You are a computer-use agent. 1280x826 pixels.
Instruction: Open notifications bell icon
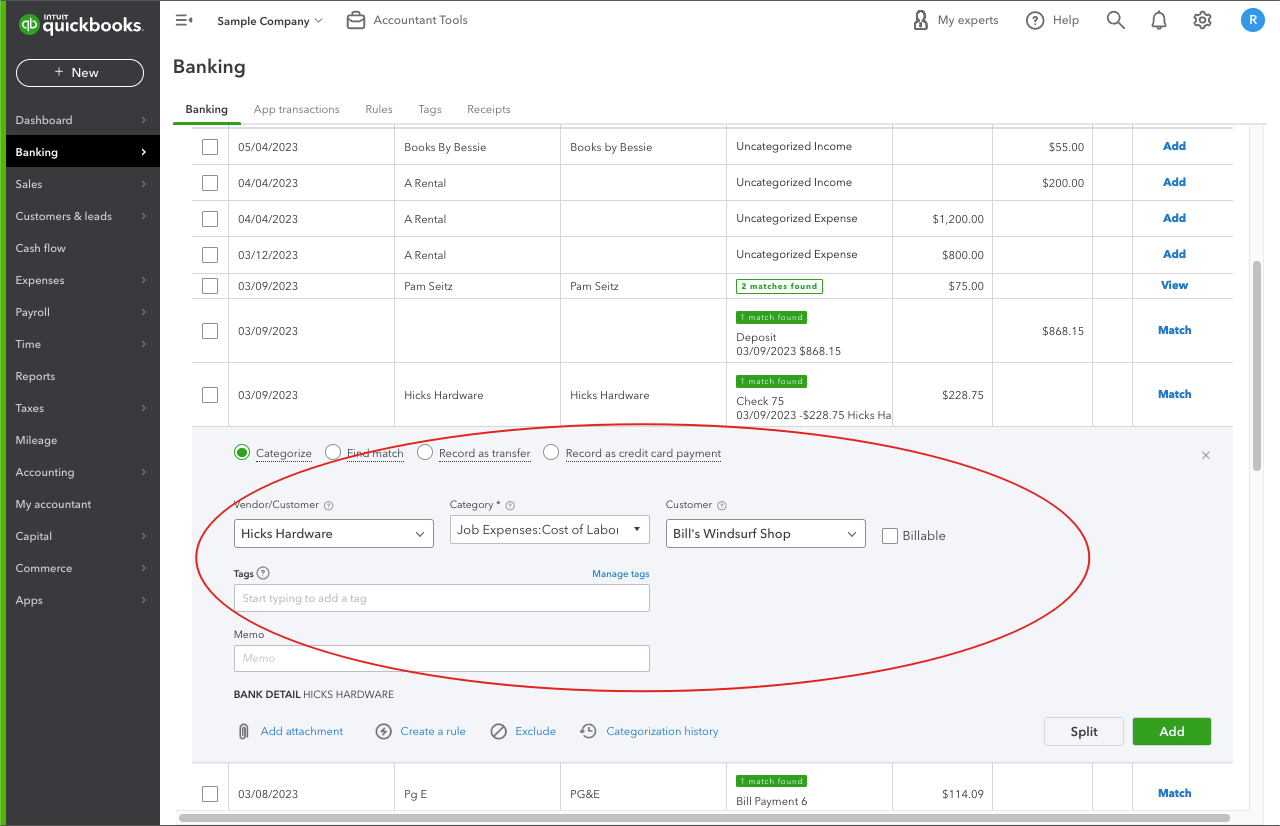click(1159, 20)
